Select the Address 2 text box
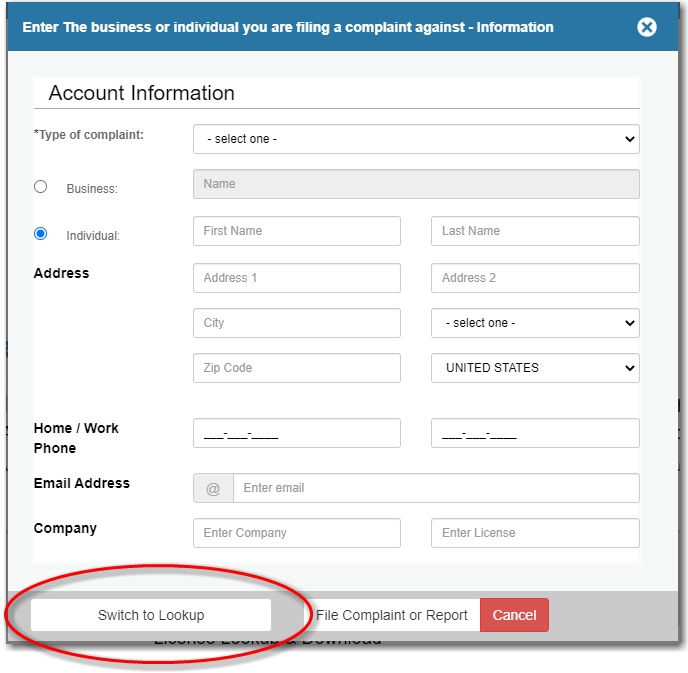 coord(535,278)
